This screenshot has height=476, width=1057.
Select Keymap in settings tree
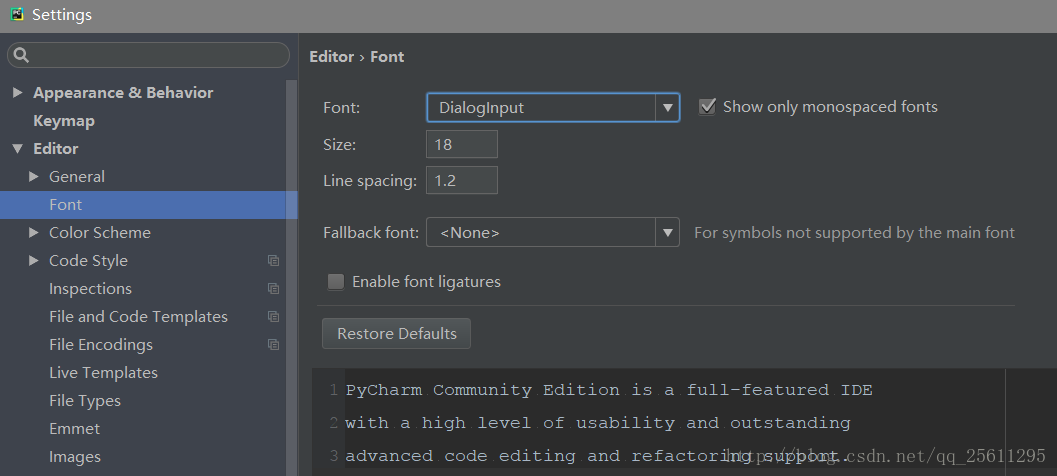tap(64, 121)
